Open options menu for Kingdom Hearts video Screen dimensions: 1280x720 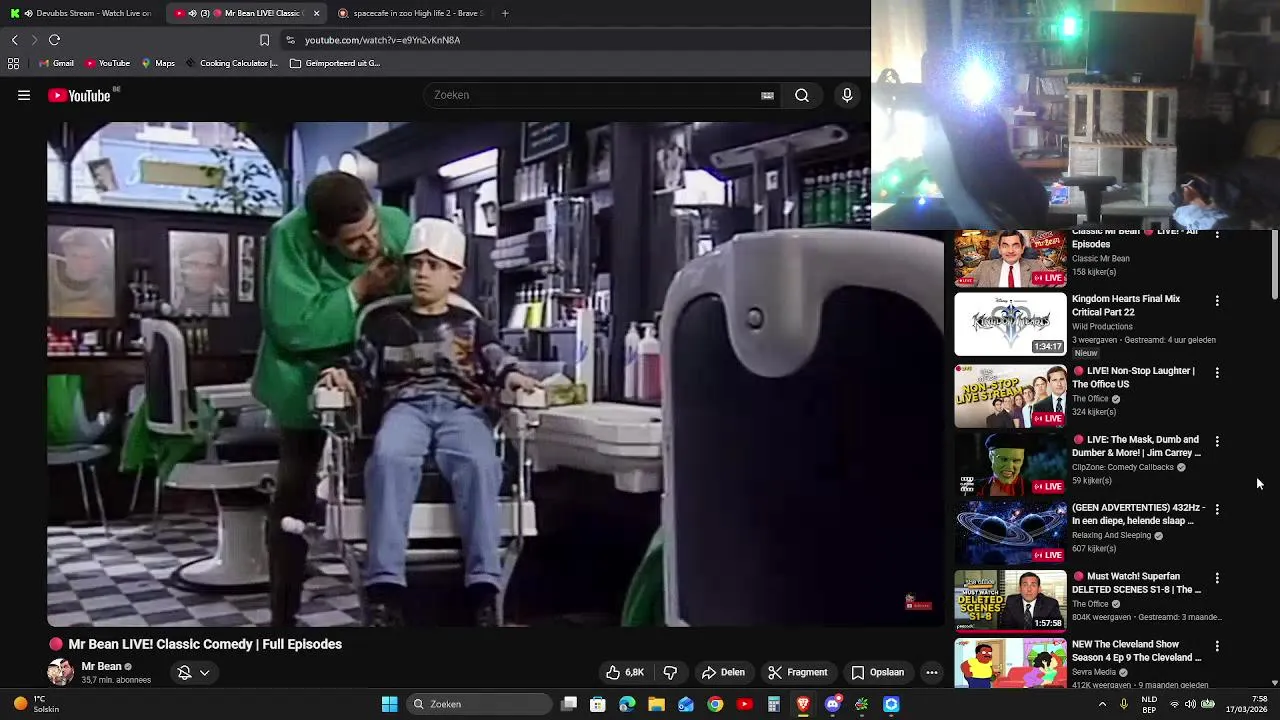(1217, 300)
